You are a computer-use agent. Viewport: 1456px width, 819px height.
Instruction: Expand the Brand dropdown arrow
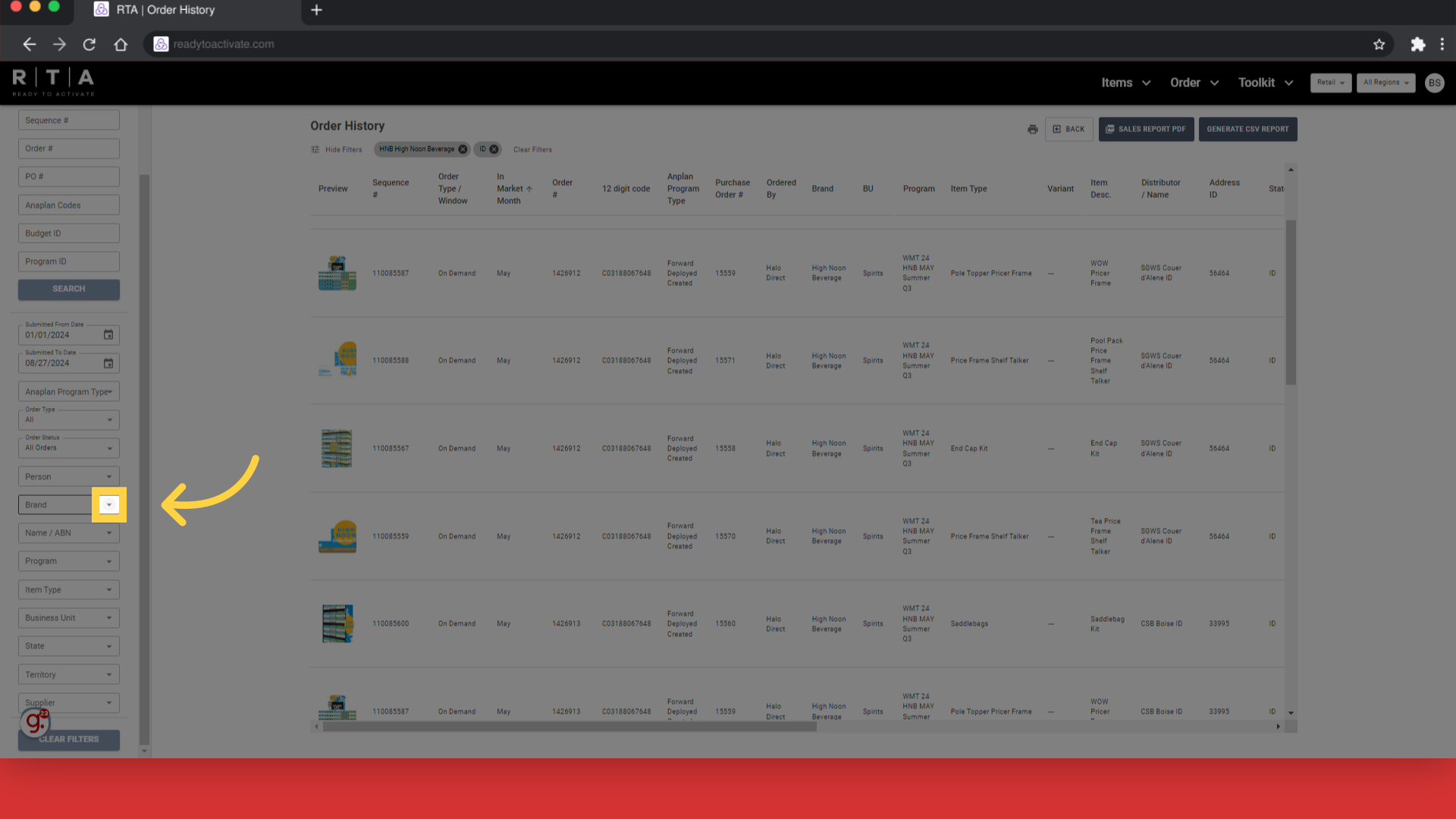click(x=109, y=505)
